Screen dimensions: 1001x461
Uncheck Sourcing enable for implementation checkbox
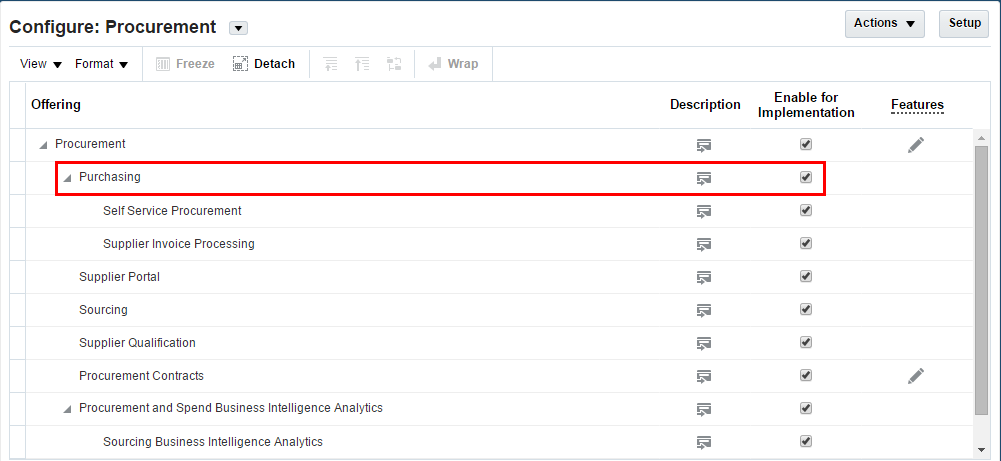806,309
